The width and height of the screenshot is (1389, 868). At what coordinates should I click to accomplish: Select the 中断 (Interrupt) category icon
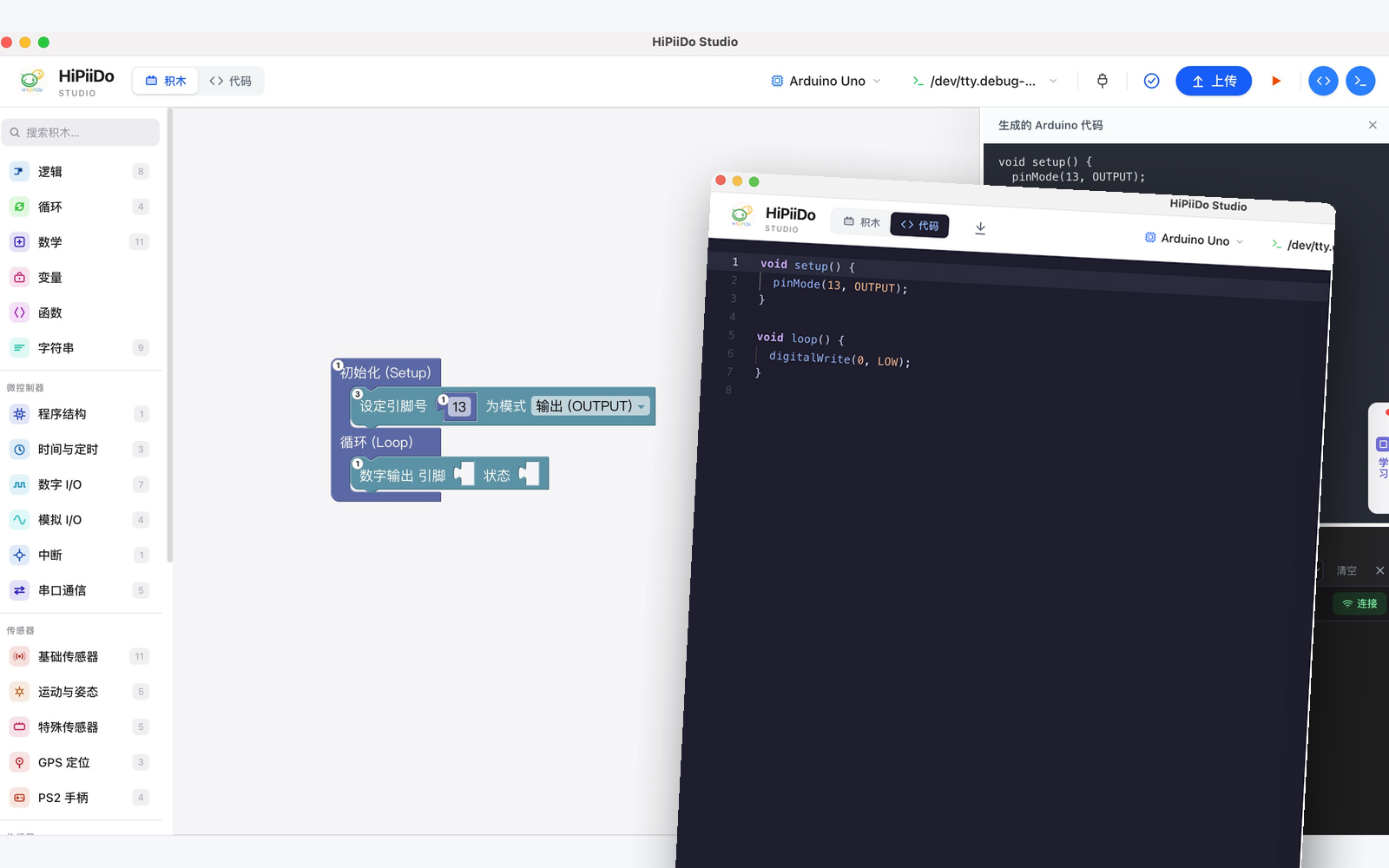coord(19,555)
